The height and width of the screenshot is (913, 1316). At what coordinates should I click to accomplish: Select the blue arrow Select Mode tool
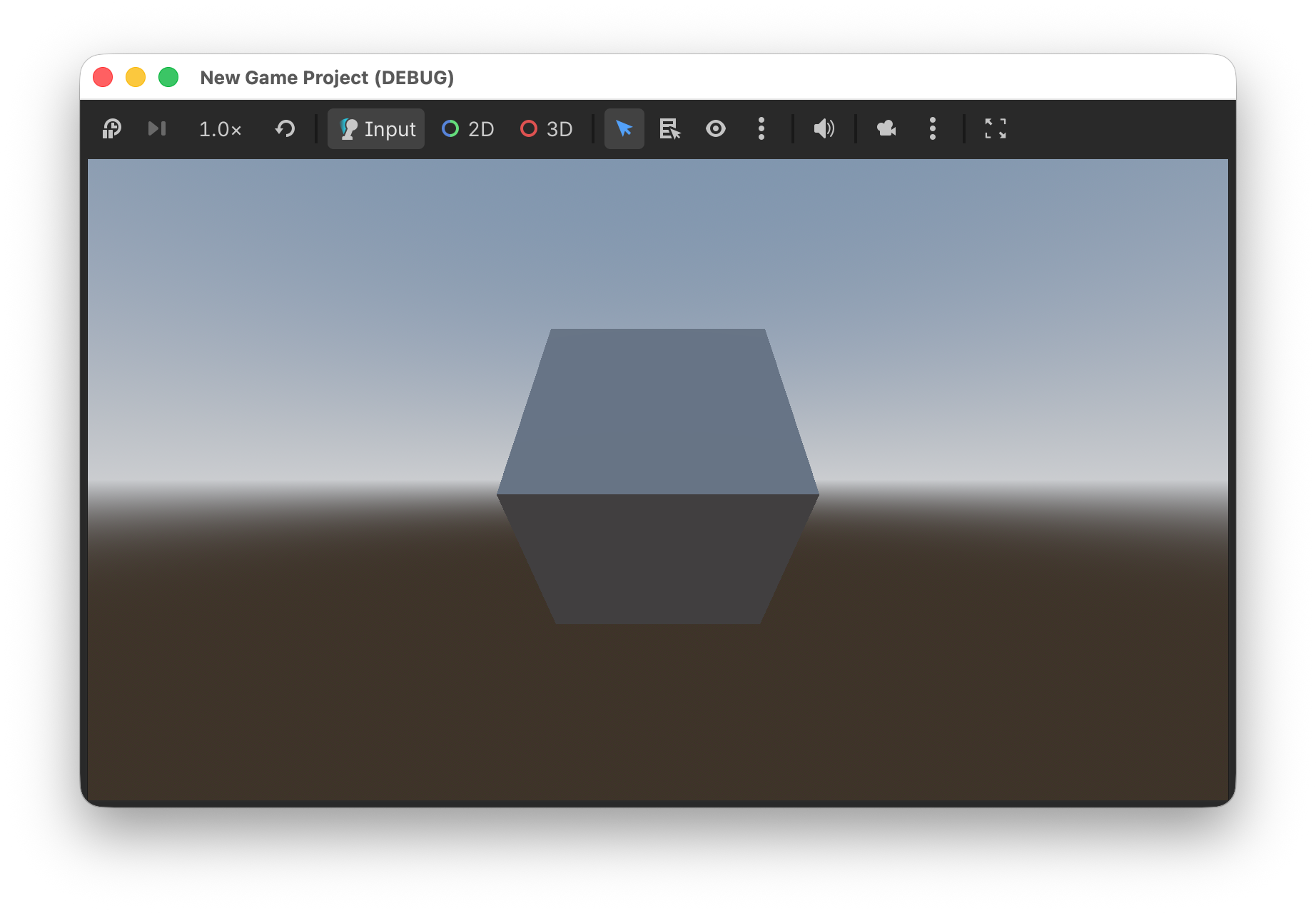(x=624, y=129)
